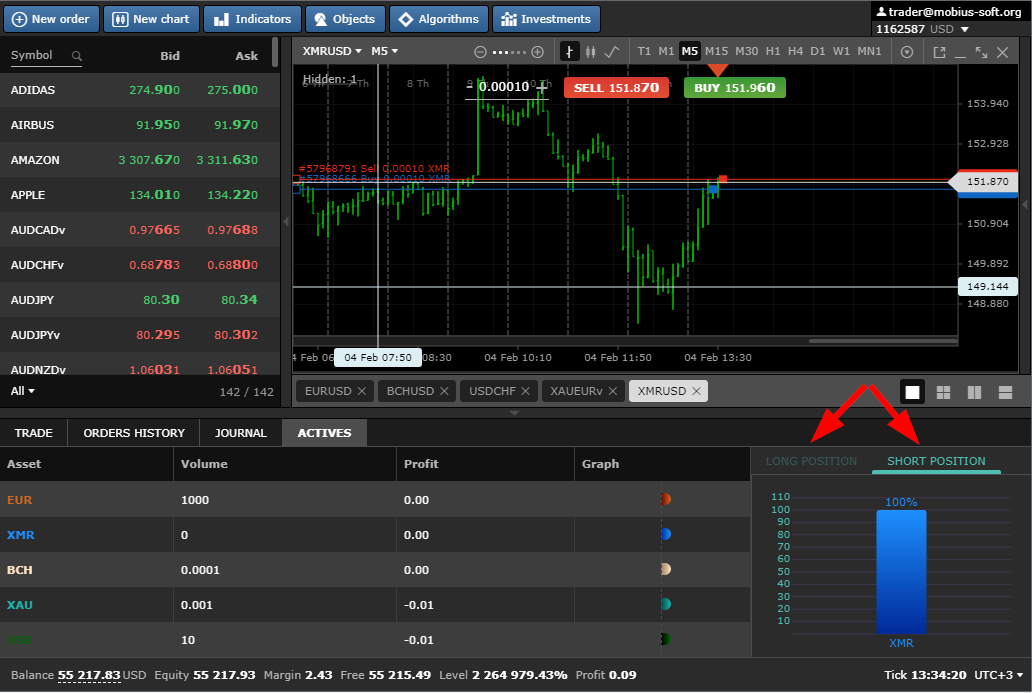The width and height of the screenshot is (1032, 693).
Task: Zoom in the chart with the plus icon
Action: pos(538,52)
